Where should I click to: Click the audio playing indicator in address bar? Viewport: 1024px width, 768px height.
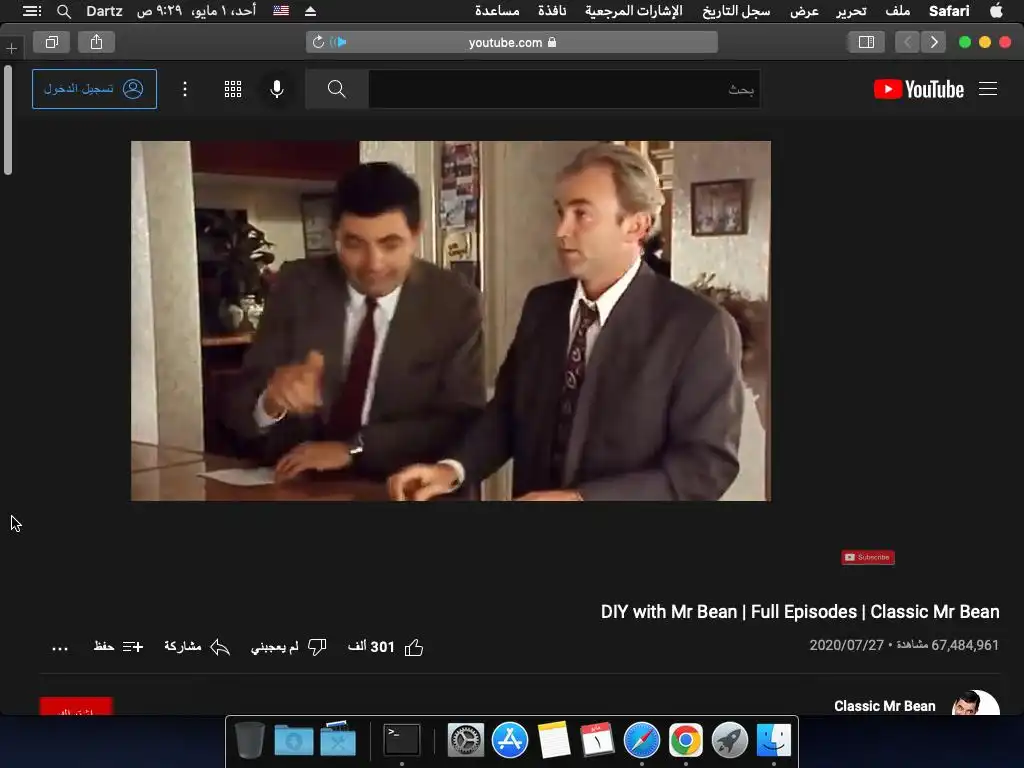338,42
